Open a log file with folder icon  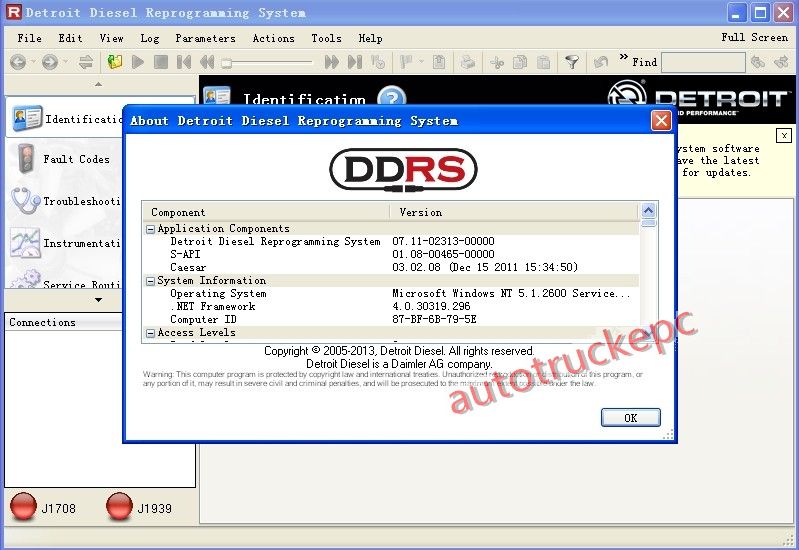pyautogui.click(x=115, y=62)
